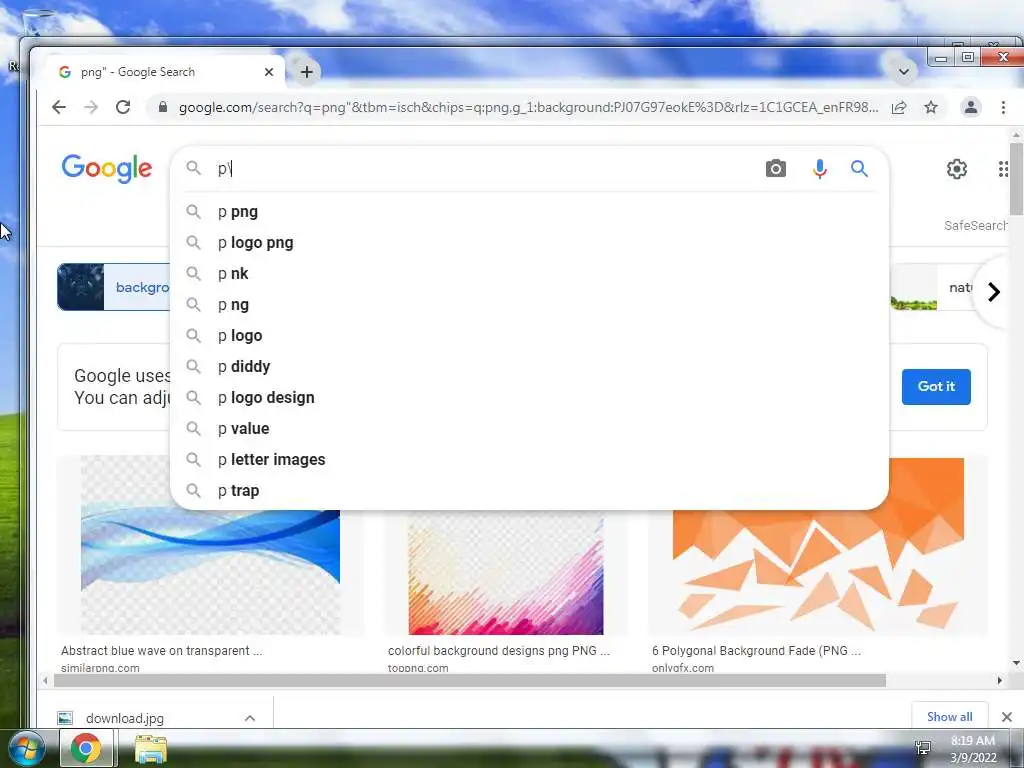Advance filter chips with right arrow
The width and height of the screenshot is (1024, 768).
pos(993,292)
